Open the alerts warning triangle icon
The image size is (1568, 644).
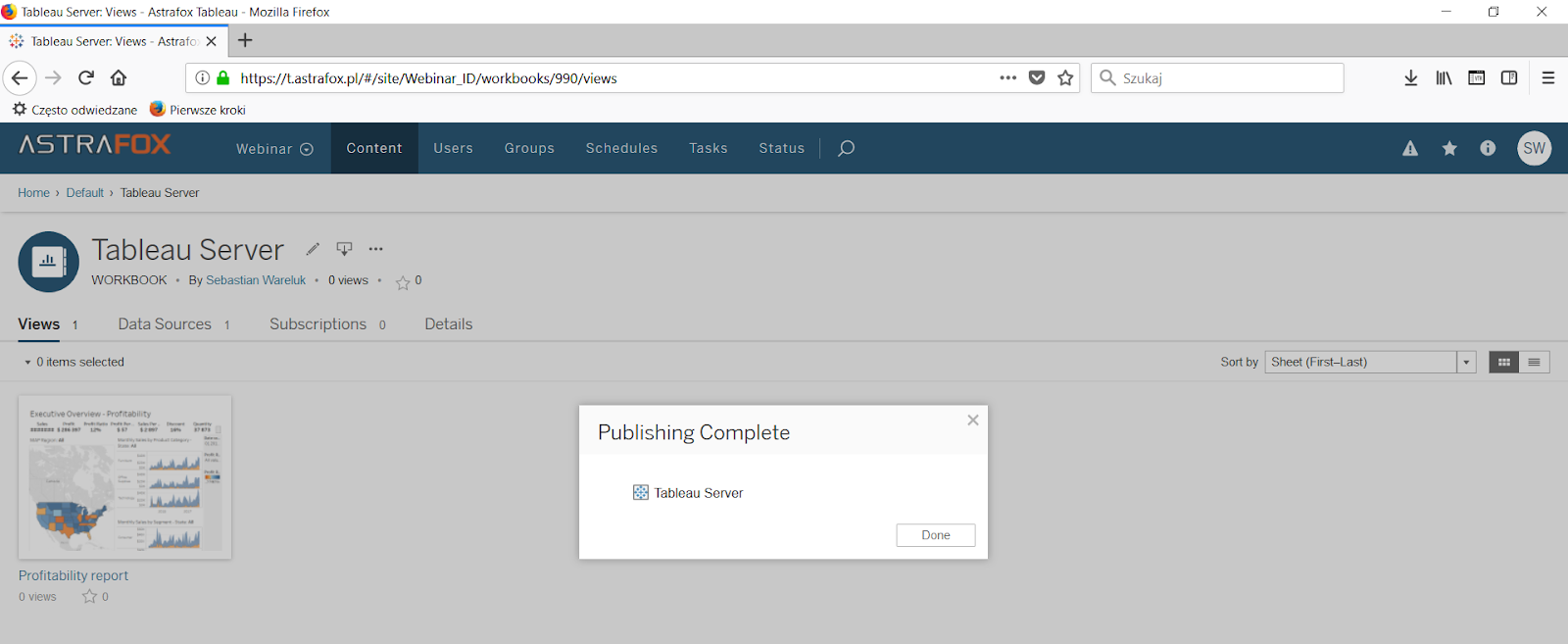[x=1409, y=149]
